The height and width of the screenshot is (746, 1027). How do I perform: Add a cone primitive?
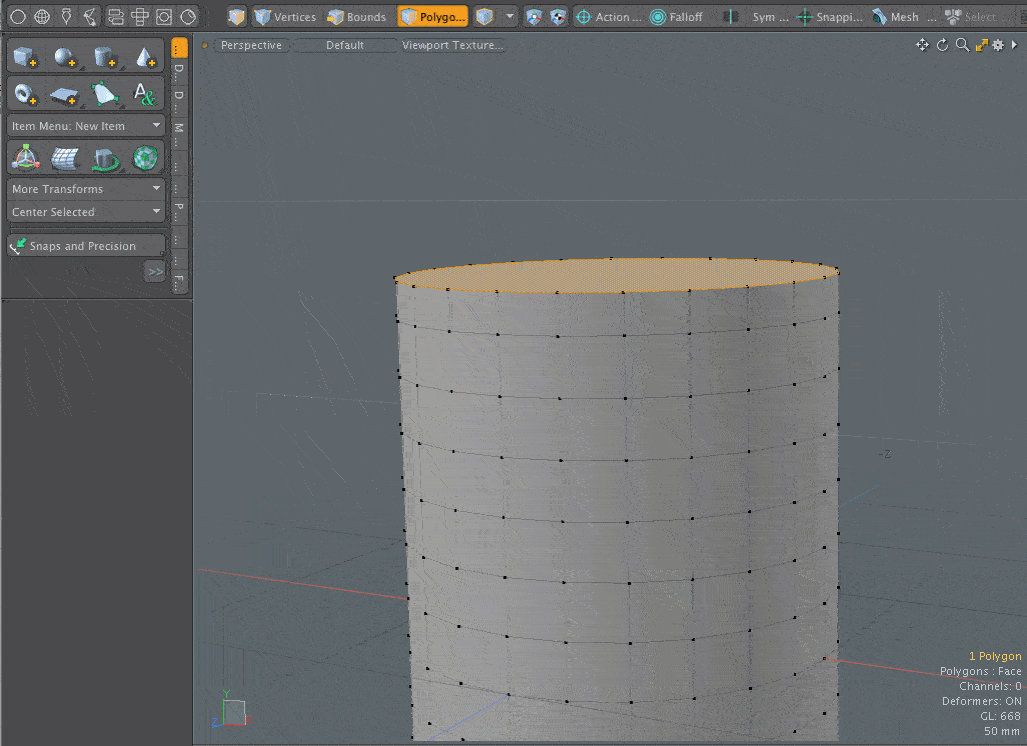point(145,58)
